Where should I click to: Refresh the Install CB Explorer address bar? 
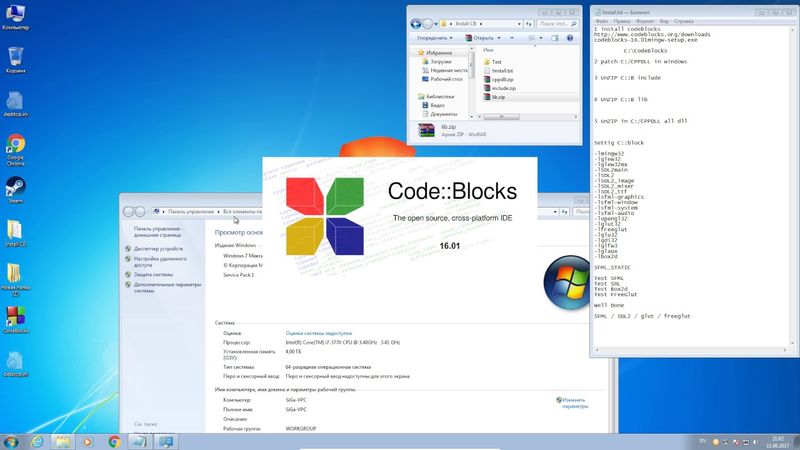[x=529, y=23]
